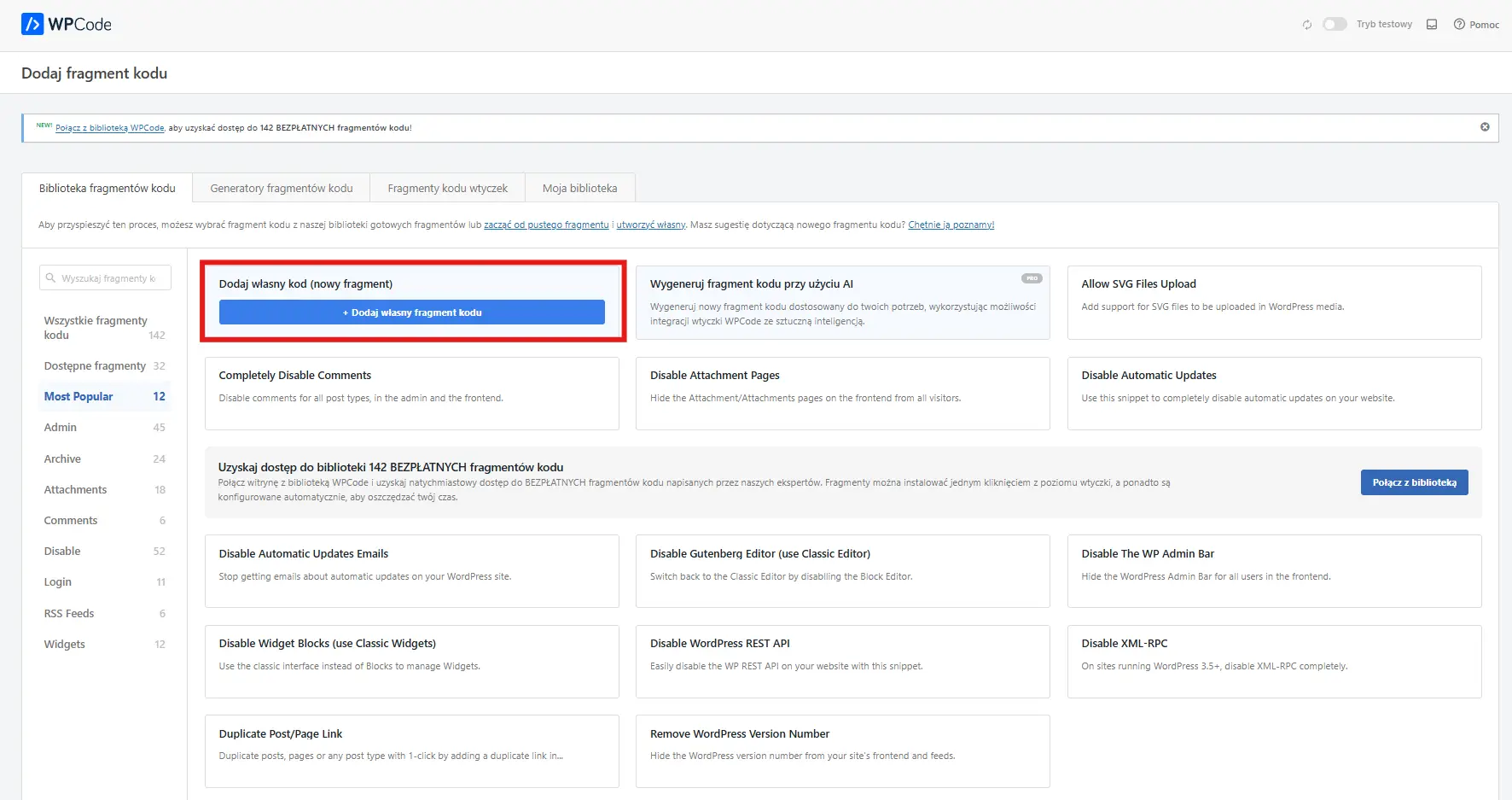Image resolution: width=1512 pixels, height=800 pixels.
Task: Click the search magnifier icon
Action: point(51,278)
